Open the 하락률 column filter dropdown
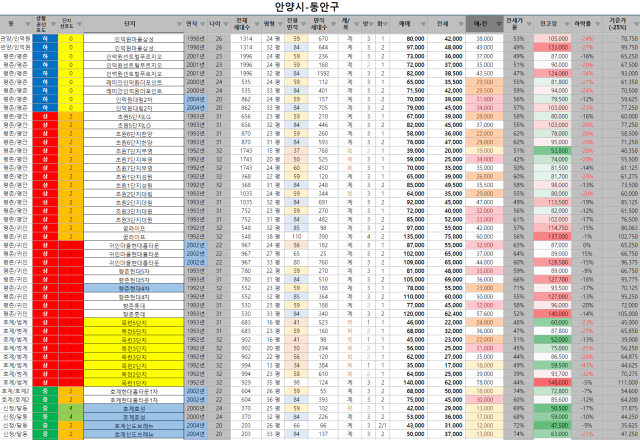 [597, 24]
